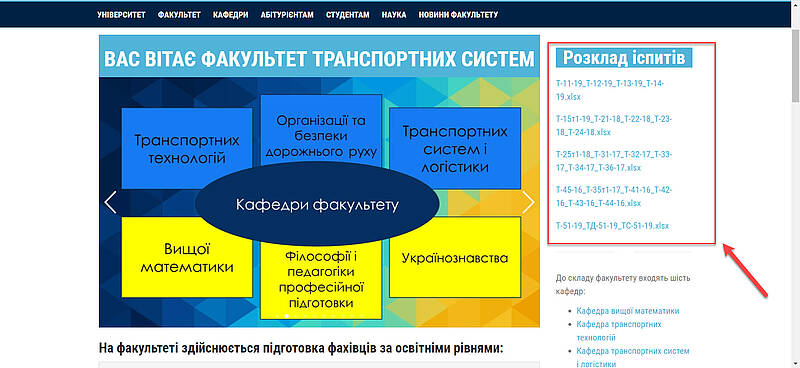Select АБІТУРІЄНТАМ in the top navigation
The width and height of the screenshot is (800, 368).
pos(287,15)
